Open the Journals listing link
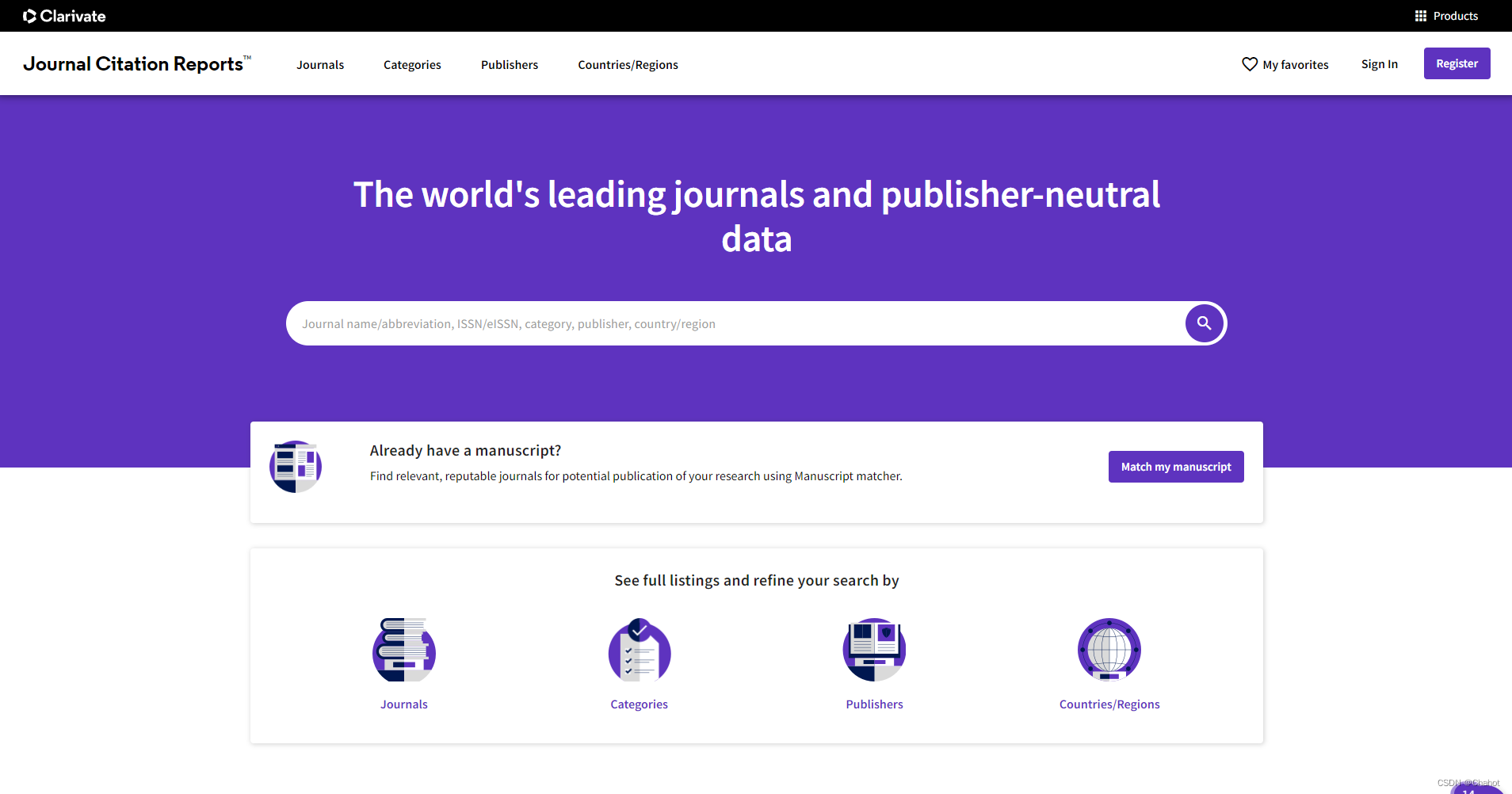Screen dimensions: 1512x794 point(404,704)
